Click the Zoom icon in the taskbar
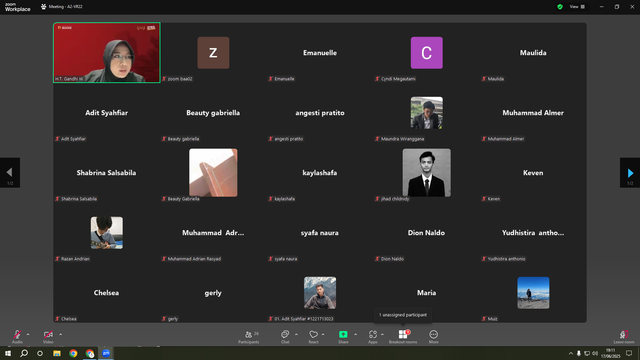 click(106, 353)
